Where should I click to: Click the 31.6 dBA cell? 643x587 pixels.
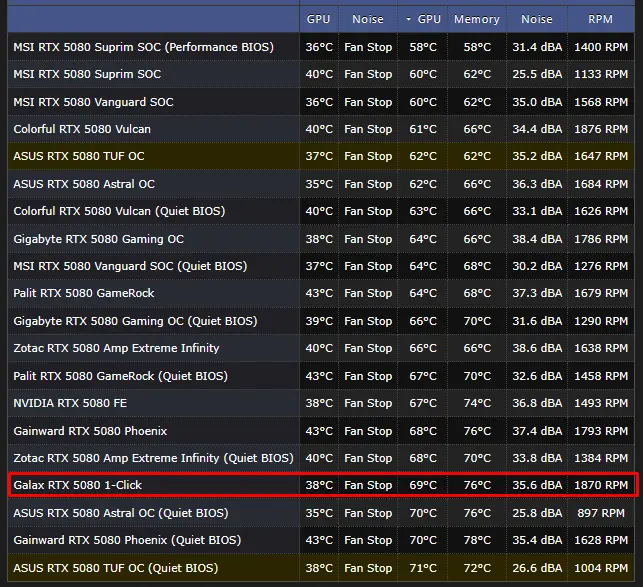(537, 321)
